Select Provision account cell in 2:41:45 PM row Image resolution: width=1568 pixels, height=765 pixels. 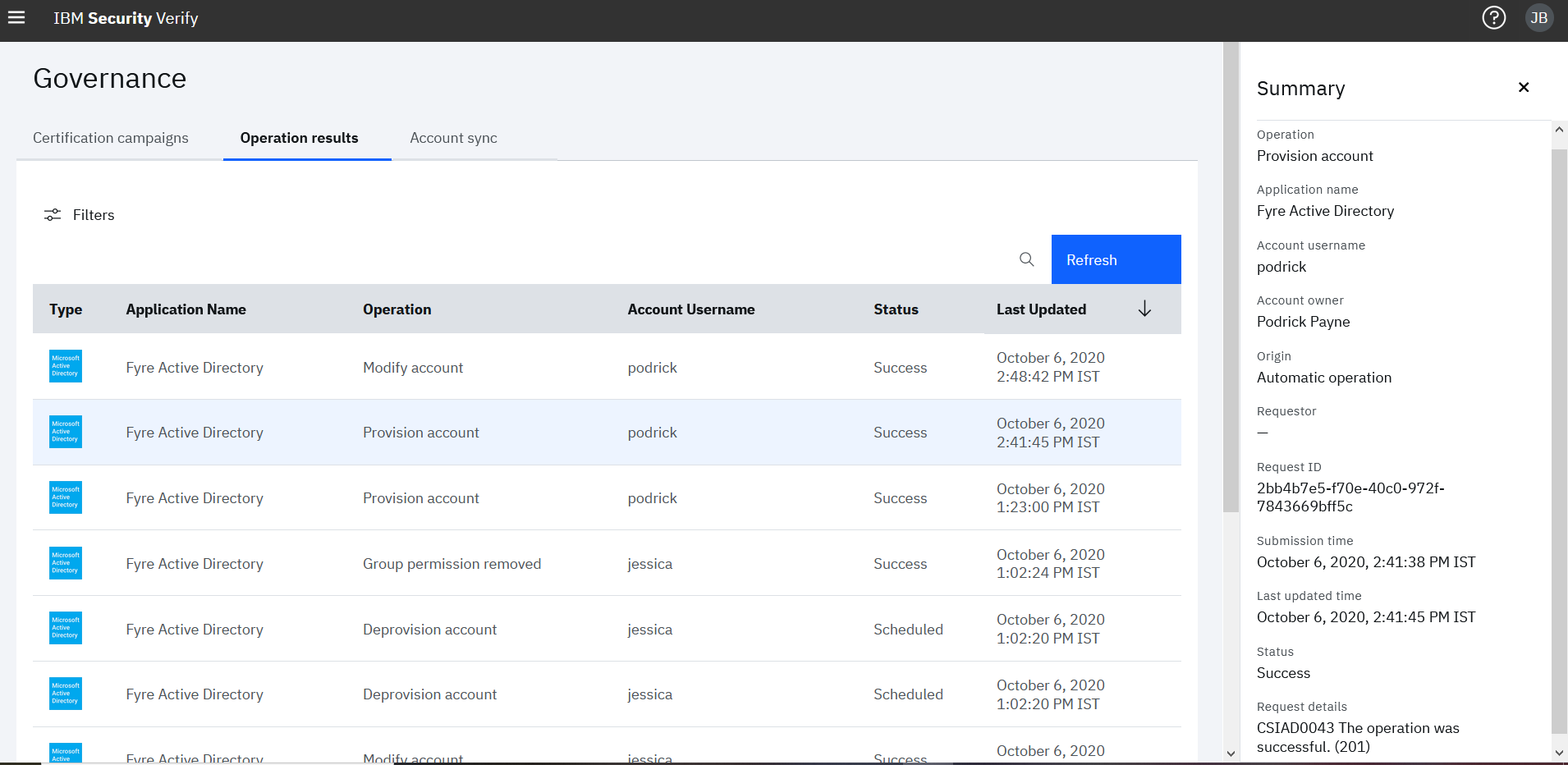pos(421,433)
